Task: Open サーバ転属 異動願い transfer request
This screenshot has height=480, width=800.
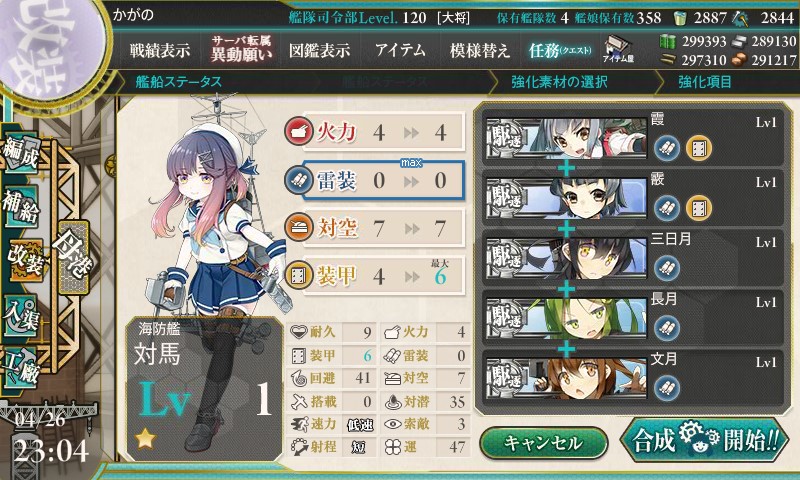Action: point(241,49)
